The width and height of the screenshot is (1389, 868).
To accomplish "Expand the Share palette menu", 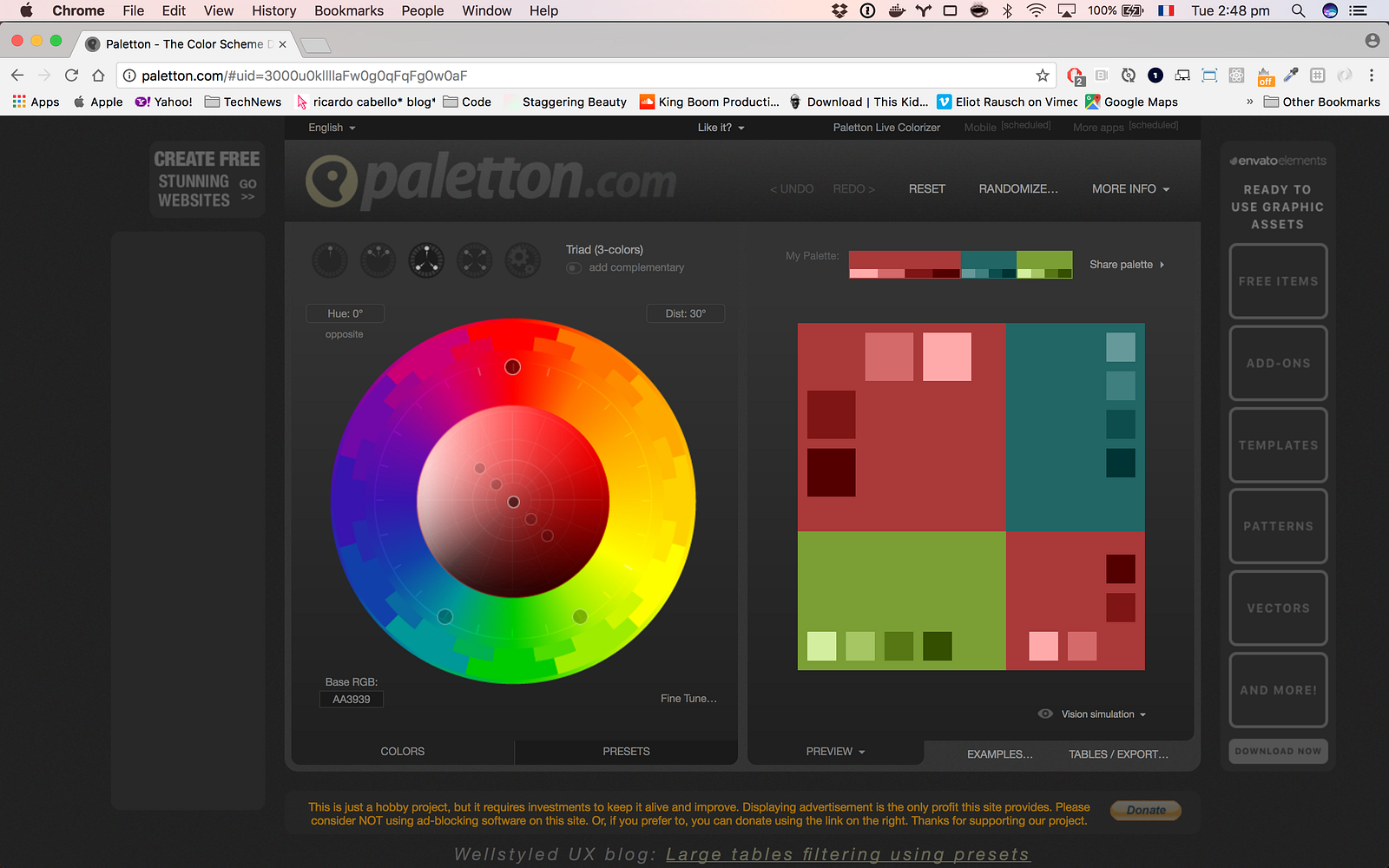I will (1127, 264).
